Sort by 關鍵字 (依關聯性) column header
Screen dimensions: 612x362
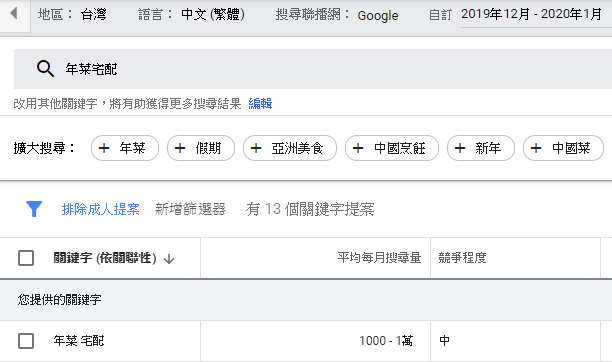click(105, 258)
